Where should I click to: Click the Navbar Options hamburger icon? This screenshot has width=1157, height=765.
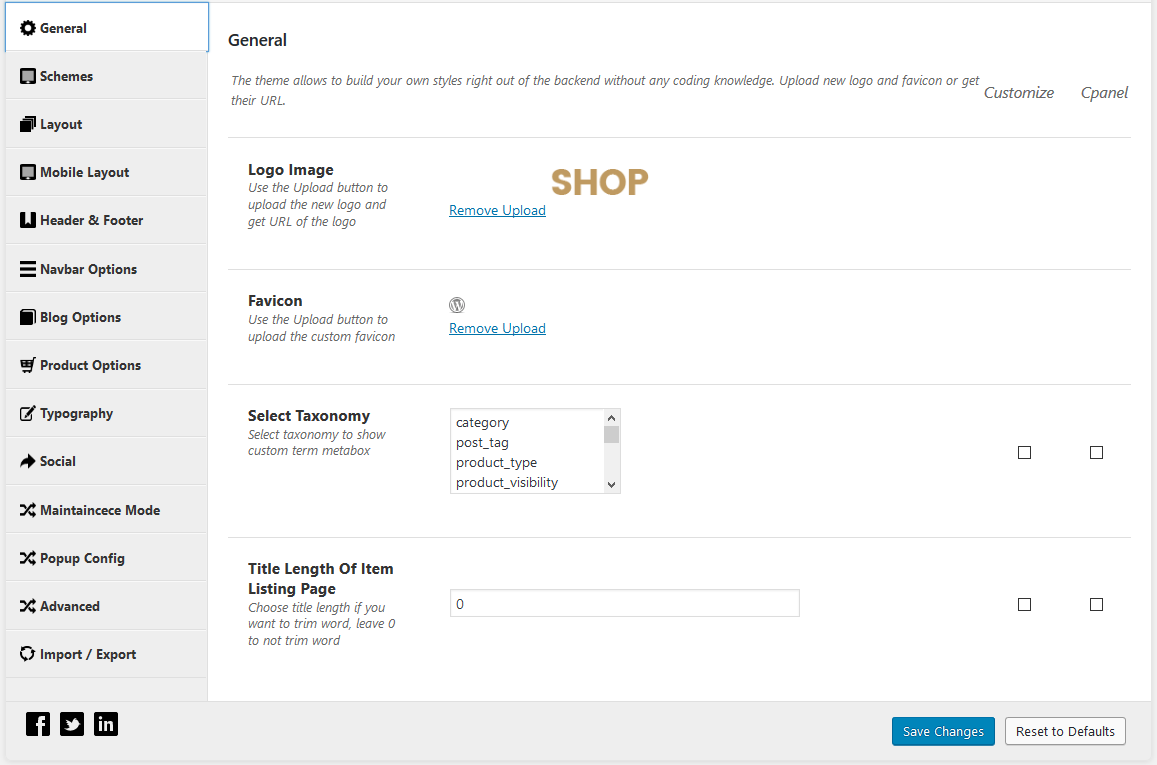(x=28, y=269)
